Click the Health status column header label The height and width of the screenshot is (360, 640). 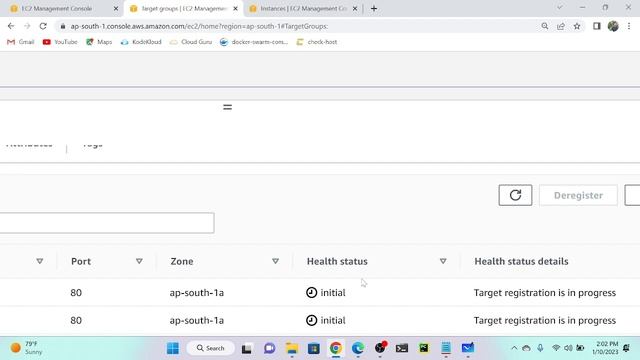point(337,261)
